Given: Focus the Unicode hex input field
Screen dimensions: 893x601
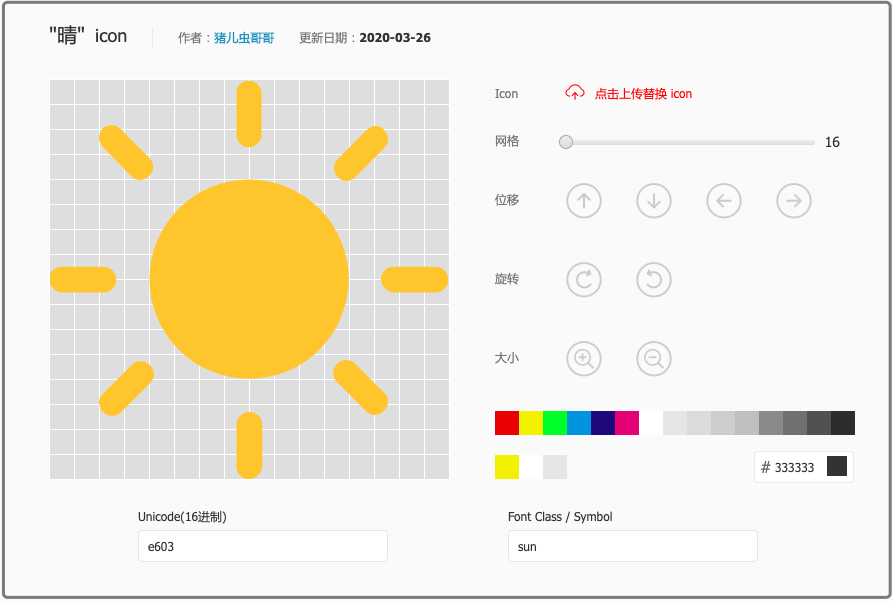Looking at the screenshot, I should [x=262, y=547].
